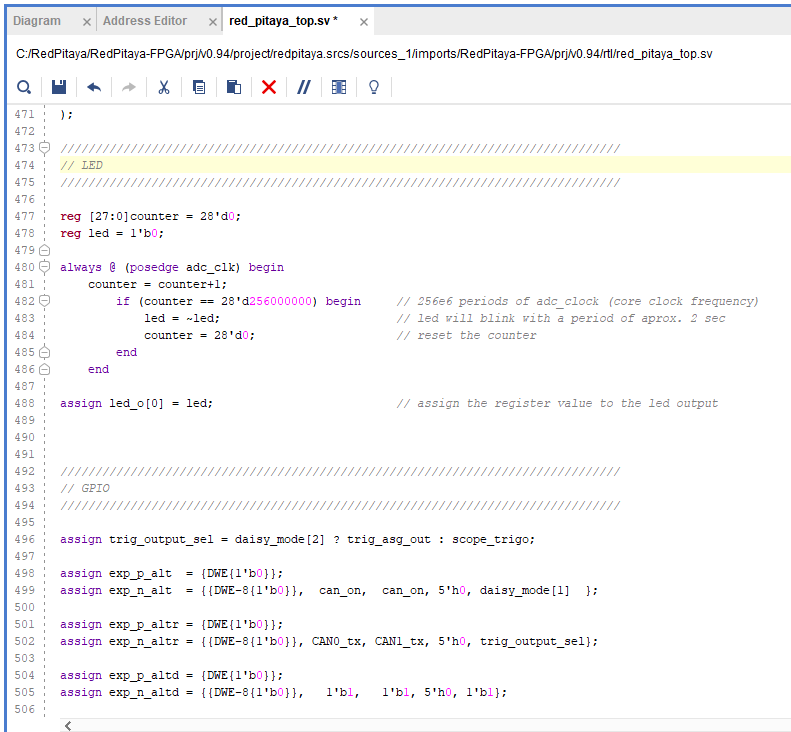Click the 'assign exp_n_altr' line

329,641
